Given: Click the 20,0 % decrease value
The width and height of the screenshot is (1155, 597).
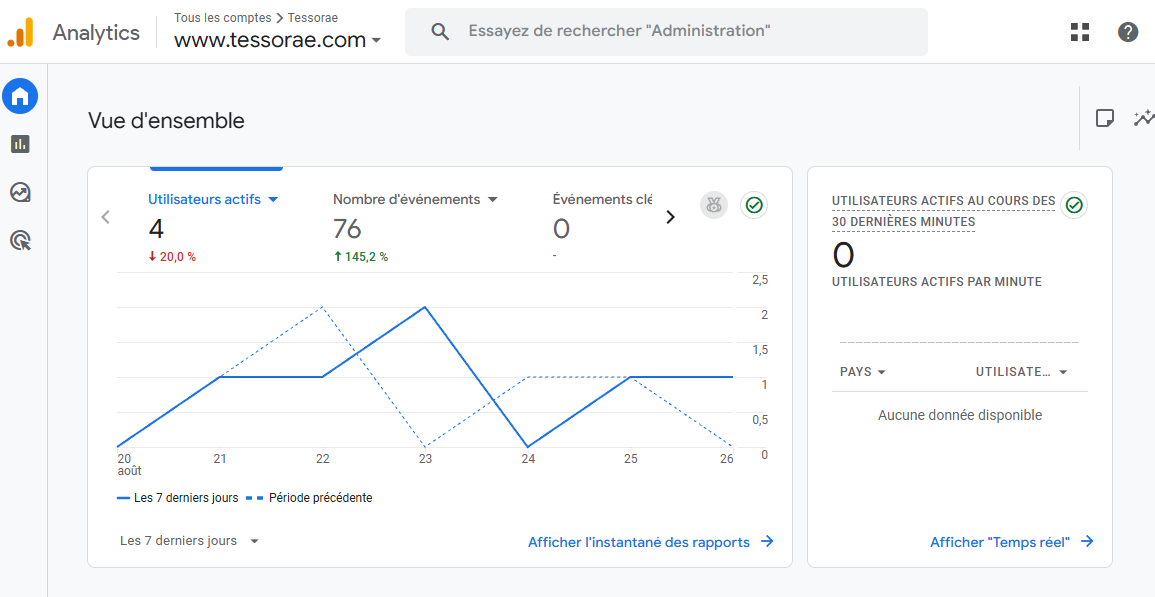Looking at the screenshot, I should [x=172, y=257].
